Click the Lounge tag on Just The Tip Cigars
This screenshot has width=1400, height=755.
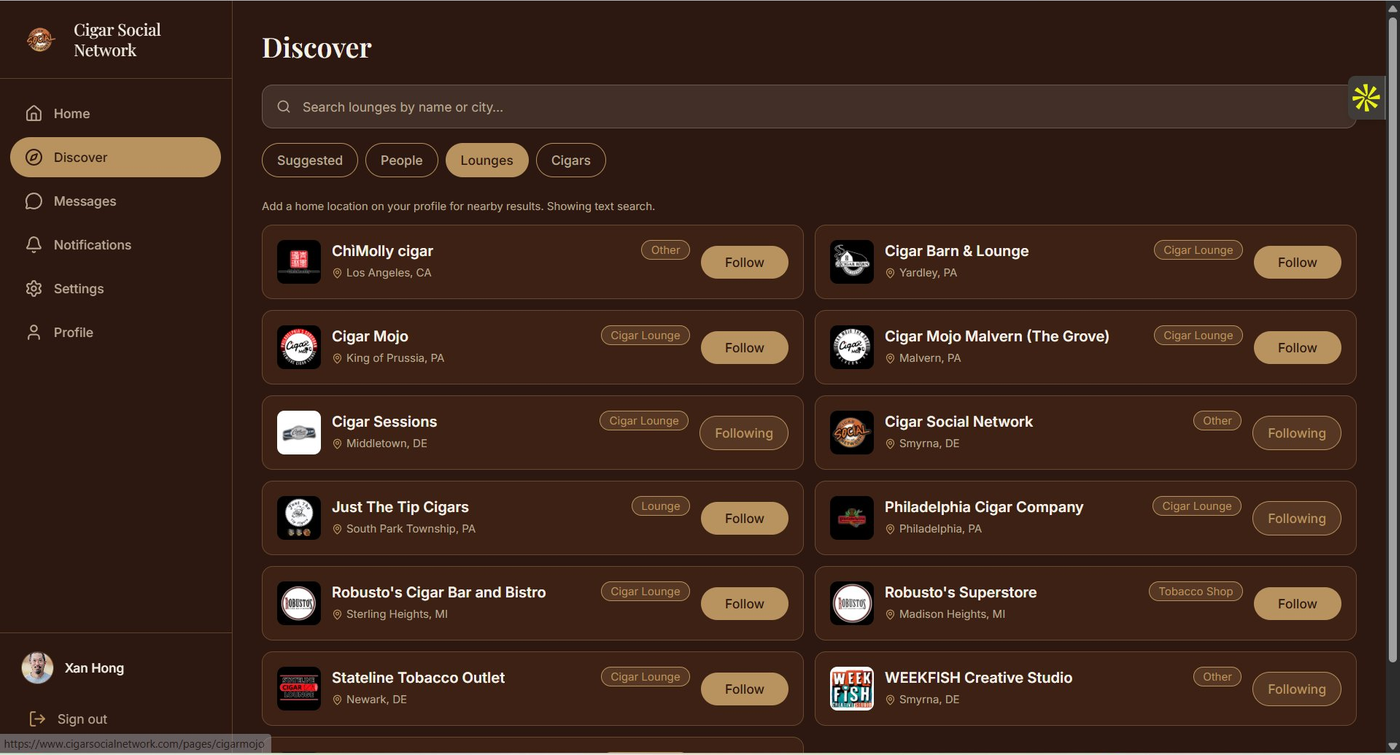(660, 506)
